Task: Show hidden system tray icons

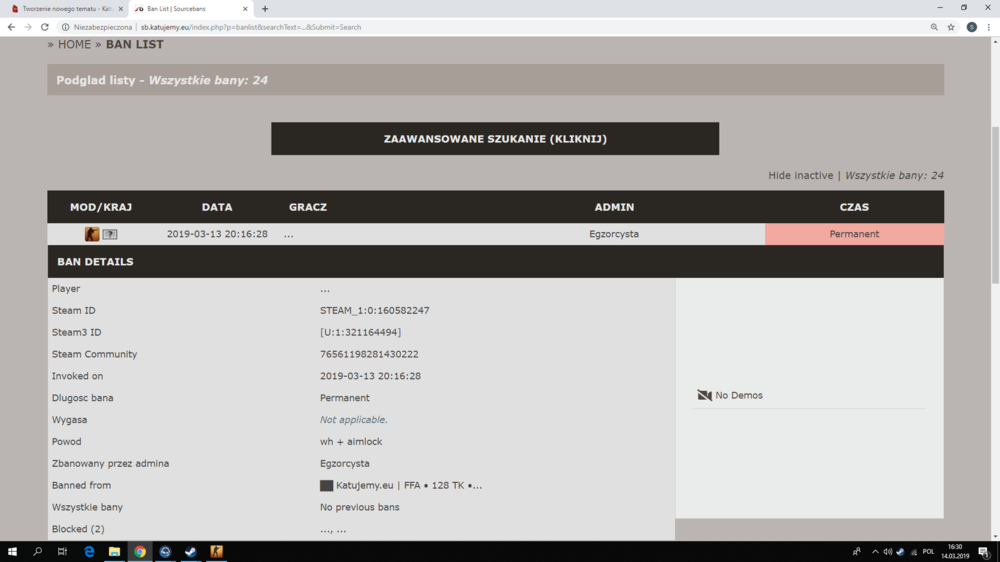Action: [x=875, y=551]
